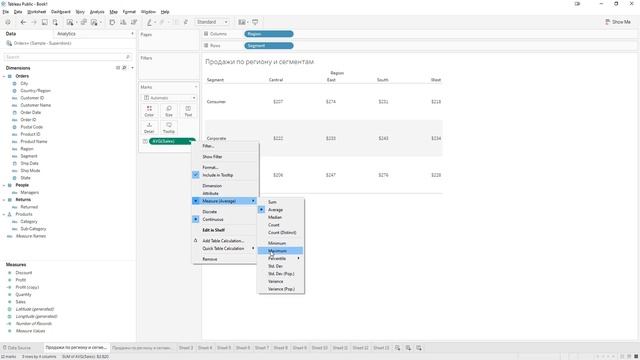Click the New Dashboard icon at bottom tabs
The image size is (640, 360).
point(408,348)
